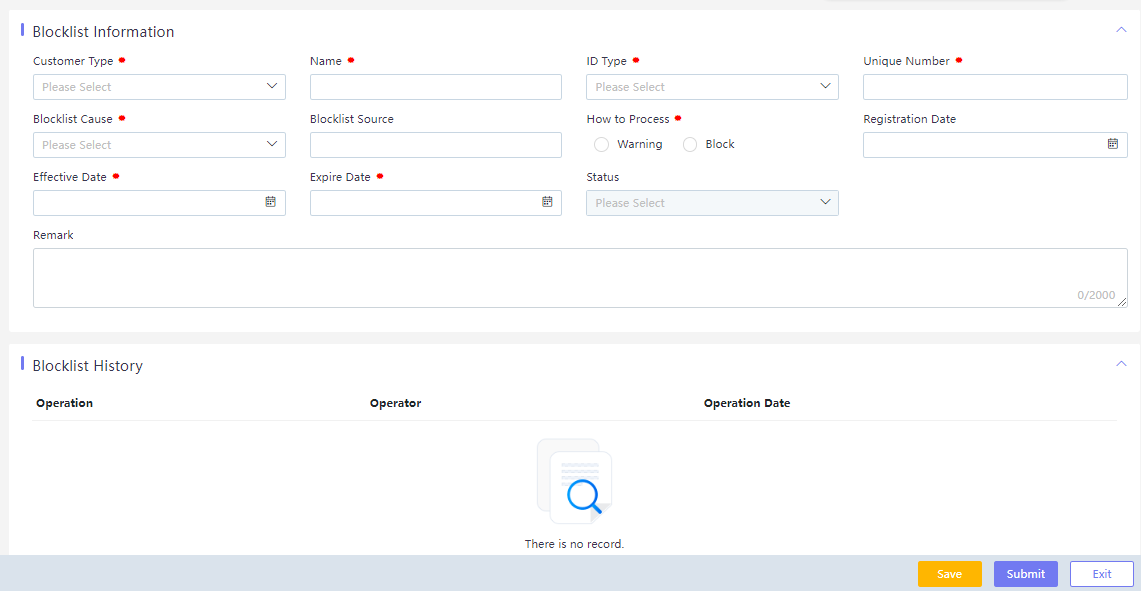Click the Expire Date input field
This screenshot has height=591, width=1141.
coord(436,203)
